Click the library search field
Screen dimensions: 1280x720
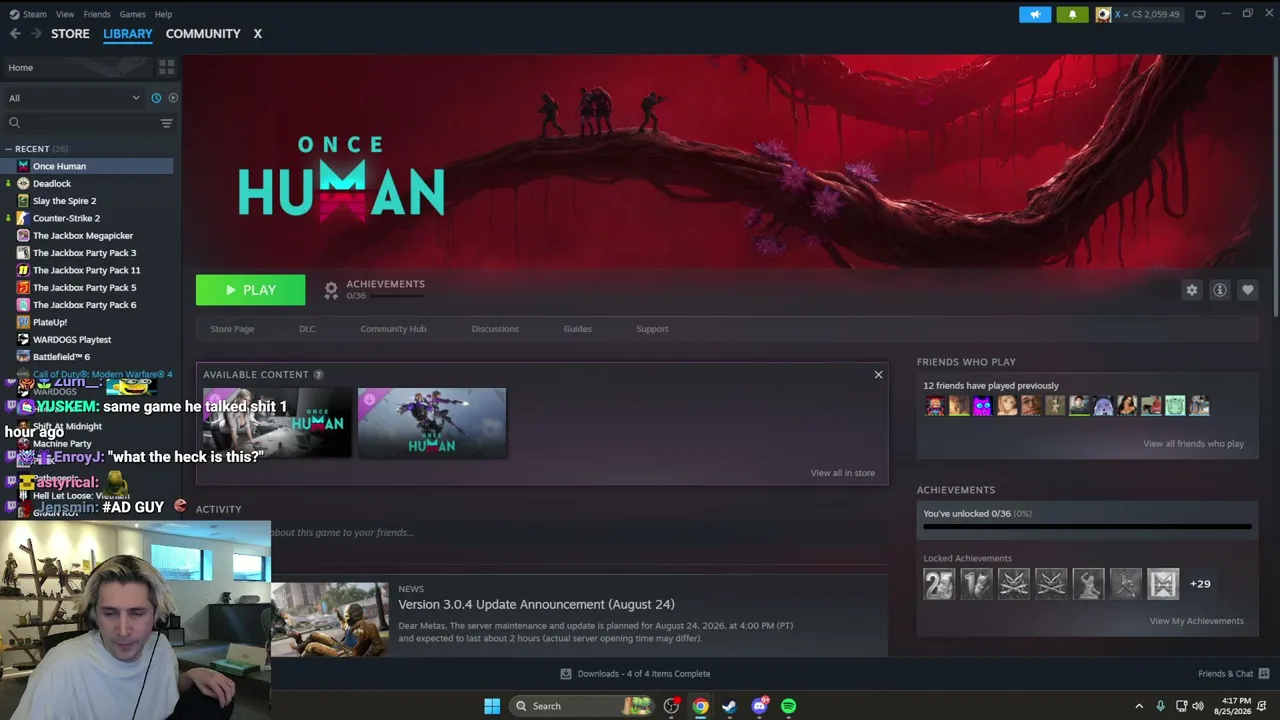click(85, 123)
